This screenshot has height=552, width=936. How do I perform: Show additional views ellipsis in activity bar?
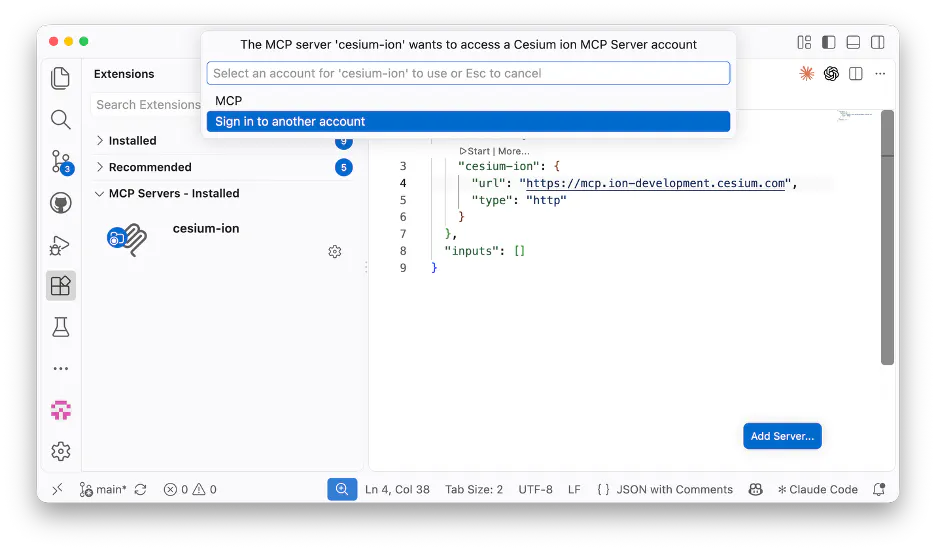point(60,369)
